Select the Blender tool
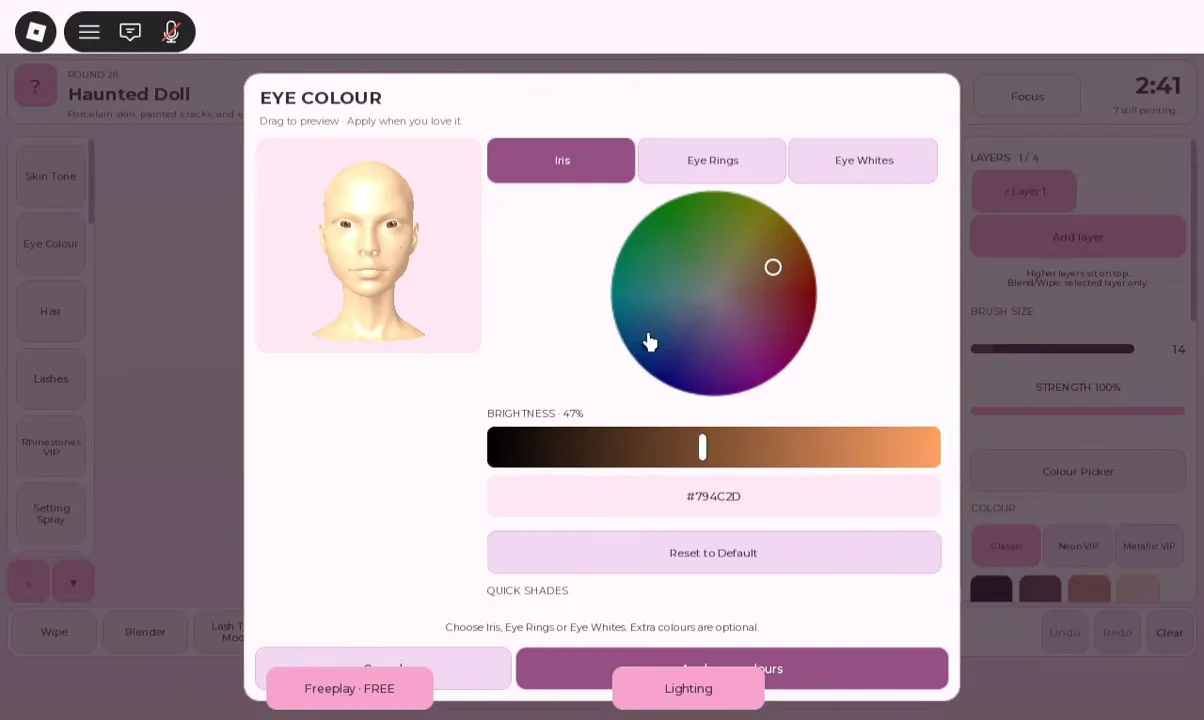This screenshot has width=1204, height=720. 145,632
